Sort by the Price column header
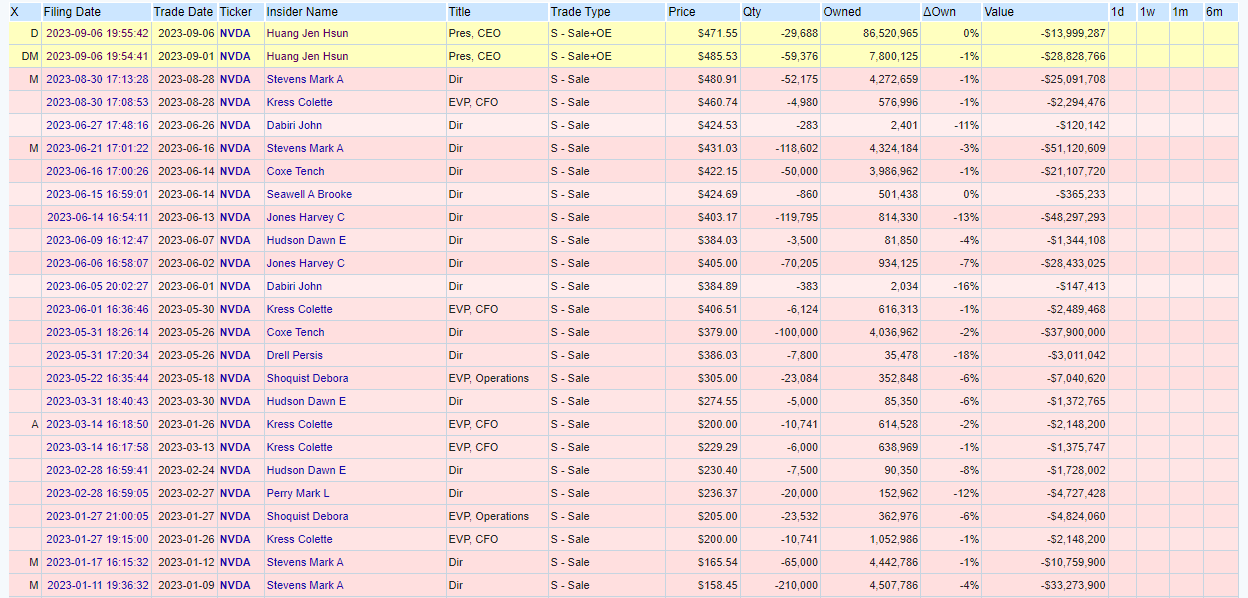This screenshot has width=1248, height=598. tap(681, 12)
